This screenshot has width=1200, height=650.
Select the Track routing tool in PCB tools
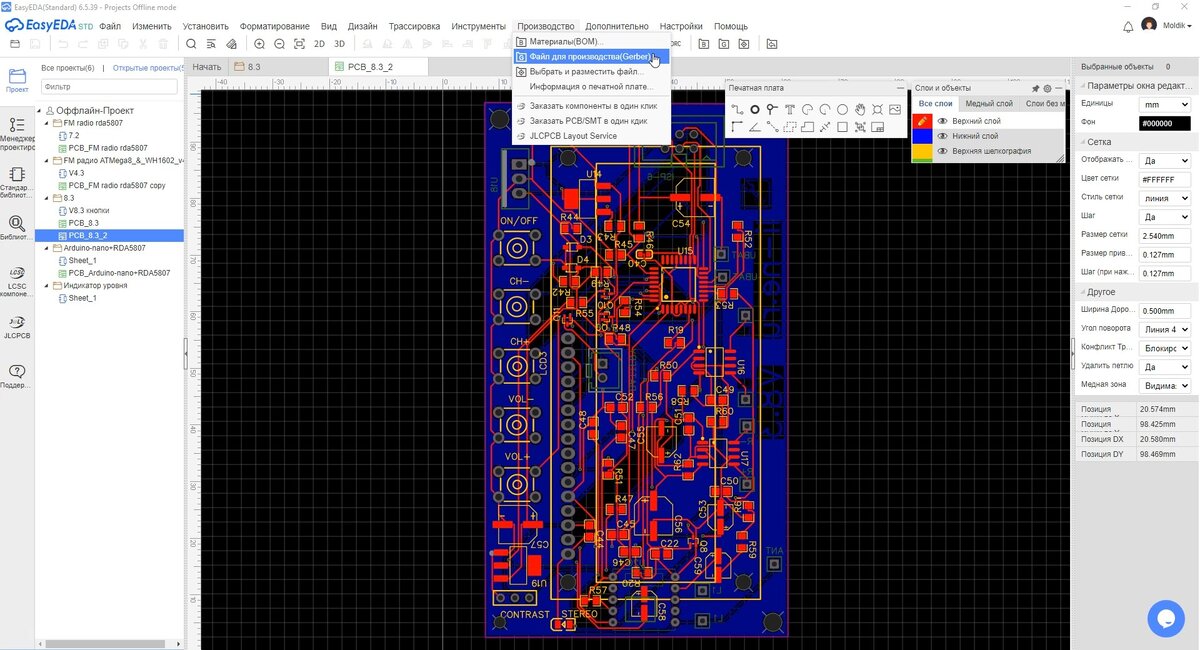[736, 109]
